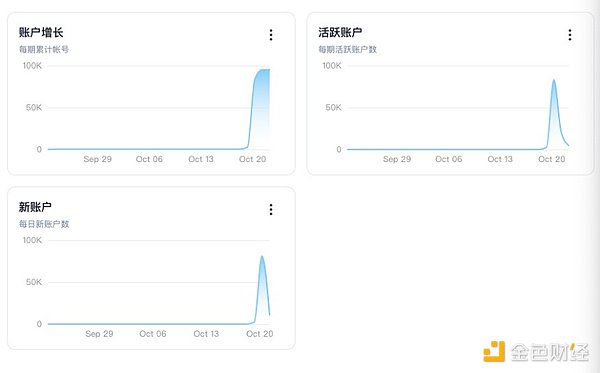Click the 0 axis label in 账户增长 chart

(39, 150)
